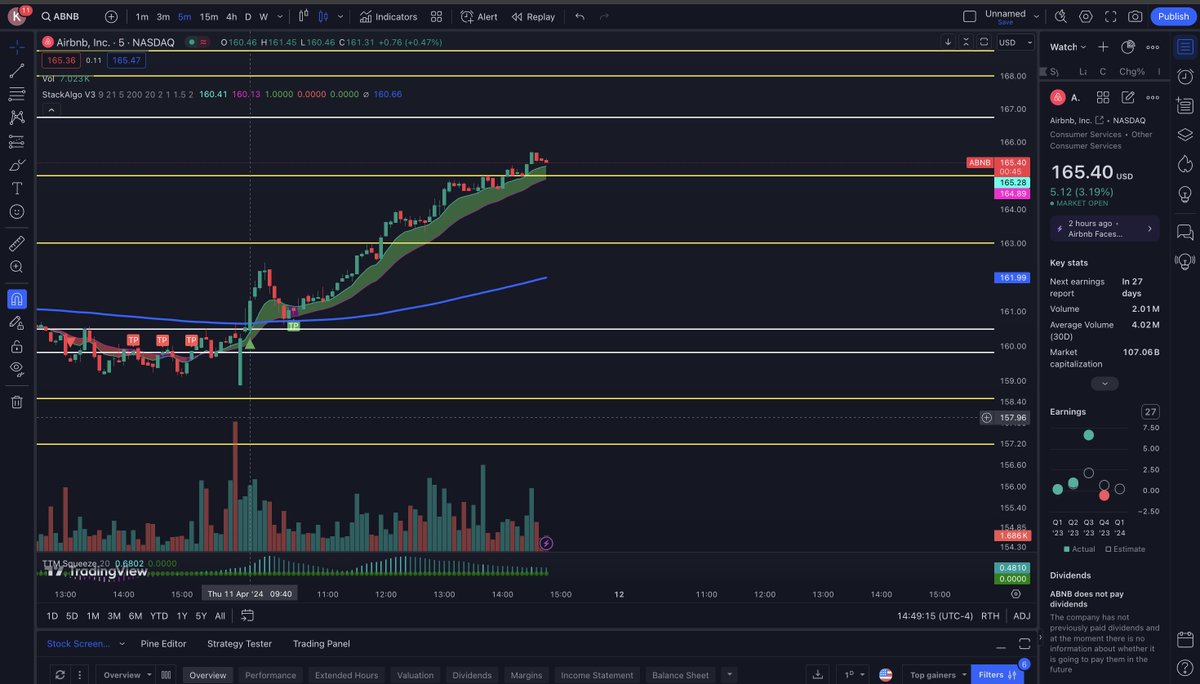Click the 161.99 blue moving average label
Image resolution: width=1200 pixels, height=684 pixels.
(x=1012, y=277)
